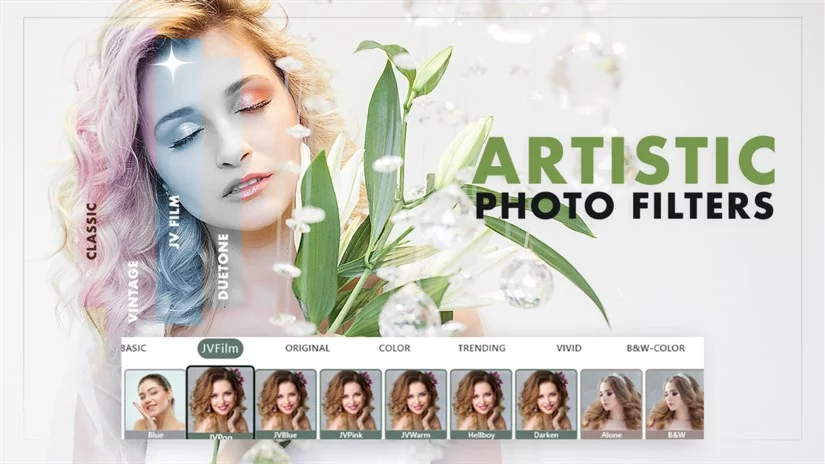Apply the Blue filter thumbnail
This screenshot has width=825, height=464.
click(155, 404)
